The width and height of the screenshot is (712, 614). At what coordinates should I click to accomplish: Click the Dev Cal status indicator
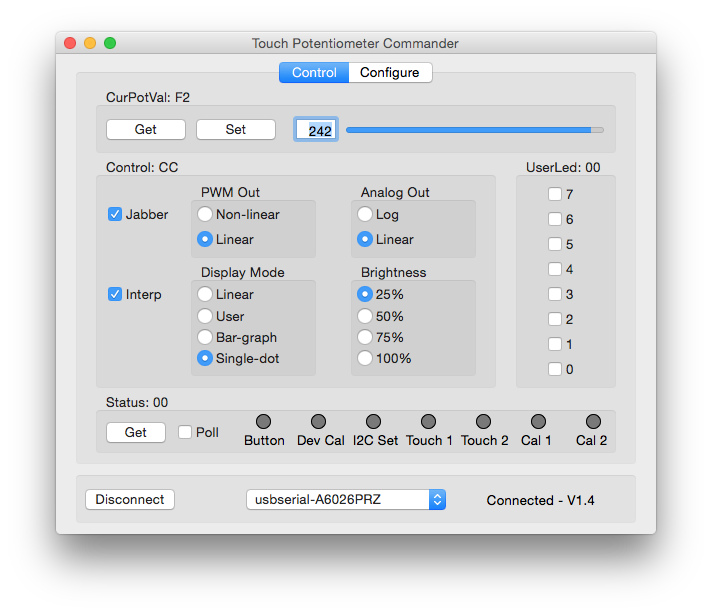click(318, 421)
